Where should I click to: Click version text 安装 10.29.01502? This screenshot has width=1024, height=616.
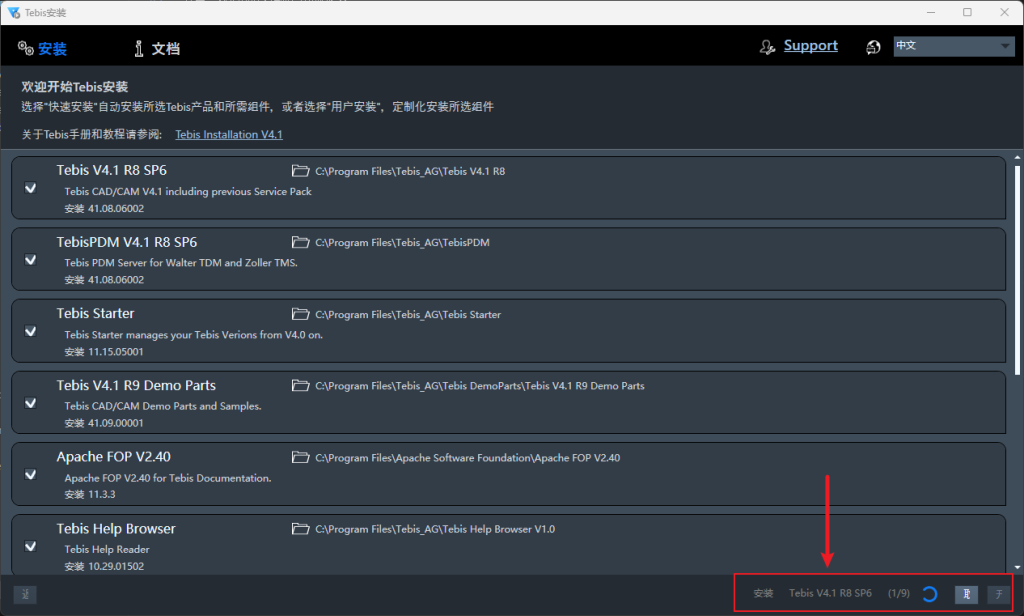[104, 566]
